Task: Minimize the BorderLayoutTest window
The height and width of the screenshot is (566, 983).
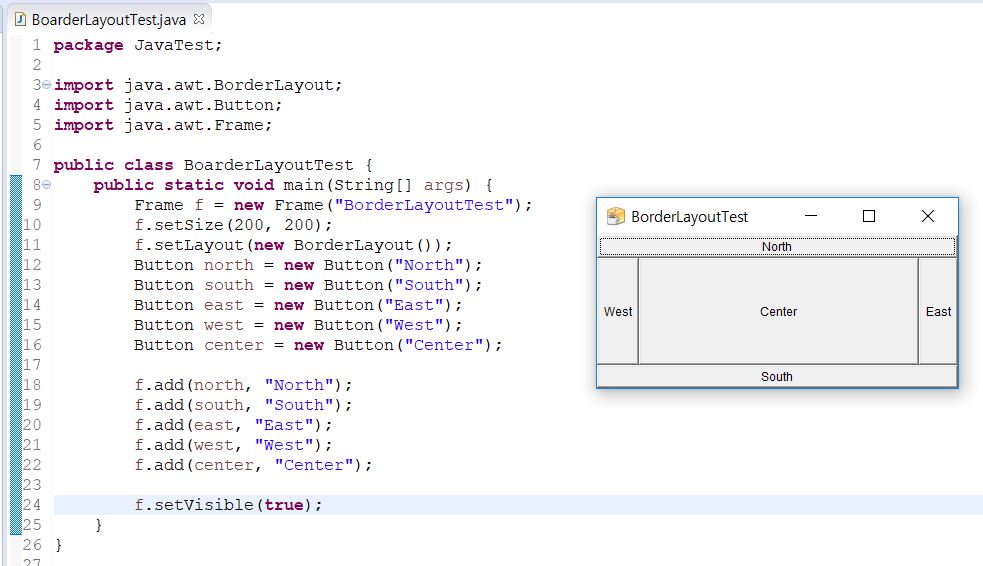Action: (811, 216)
